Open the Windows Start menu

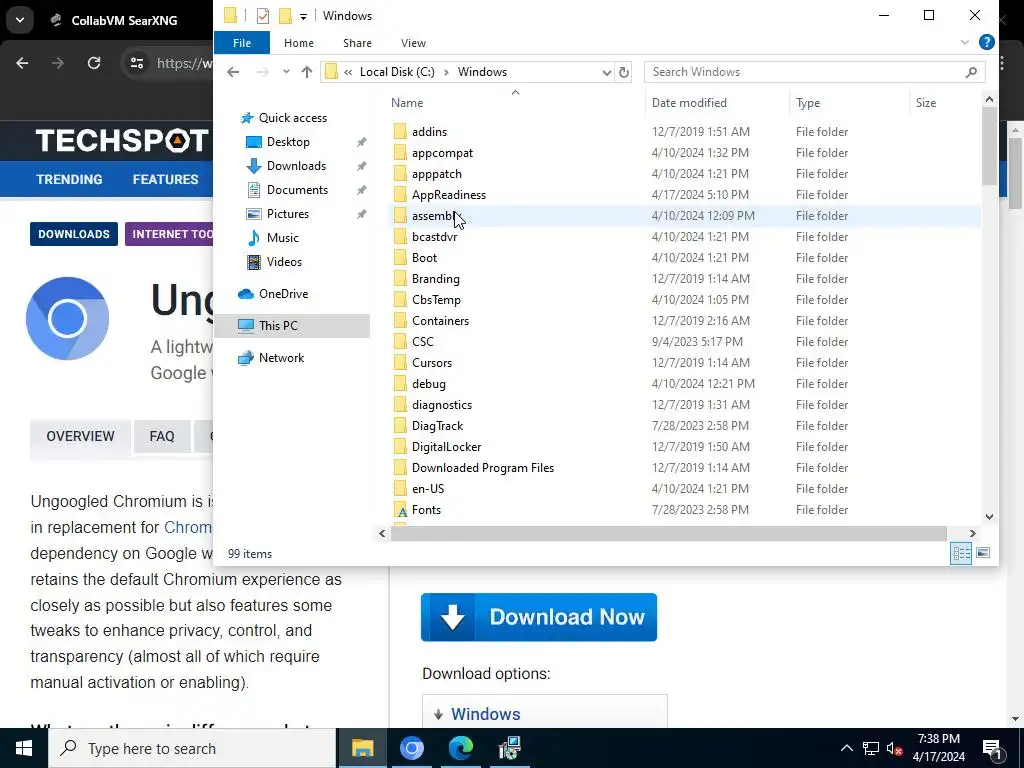[x=24, y=748]
